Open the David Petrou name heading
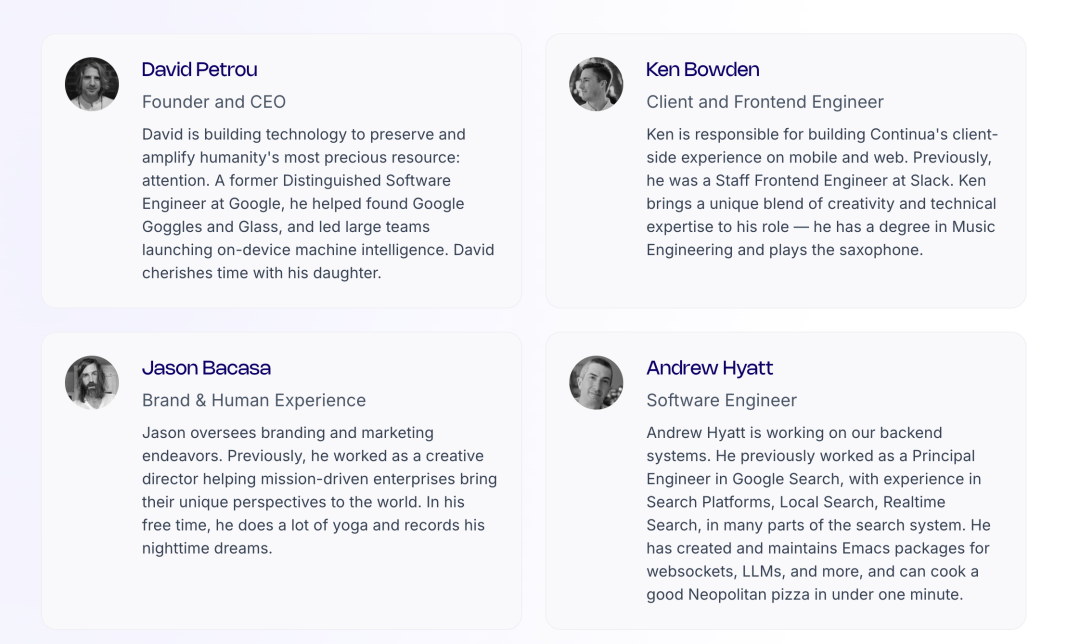 (x=200, y=69)
